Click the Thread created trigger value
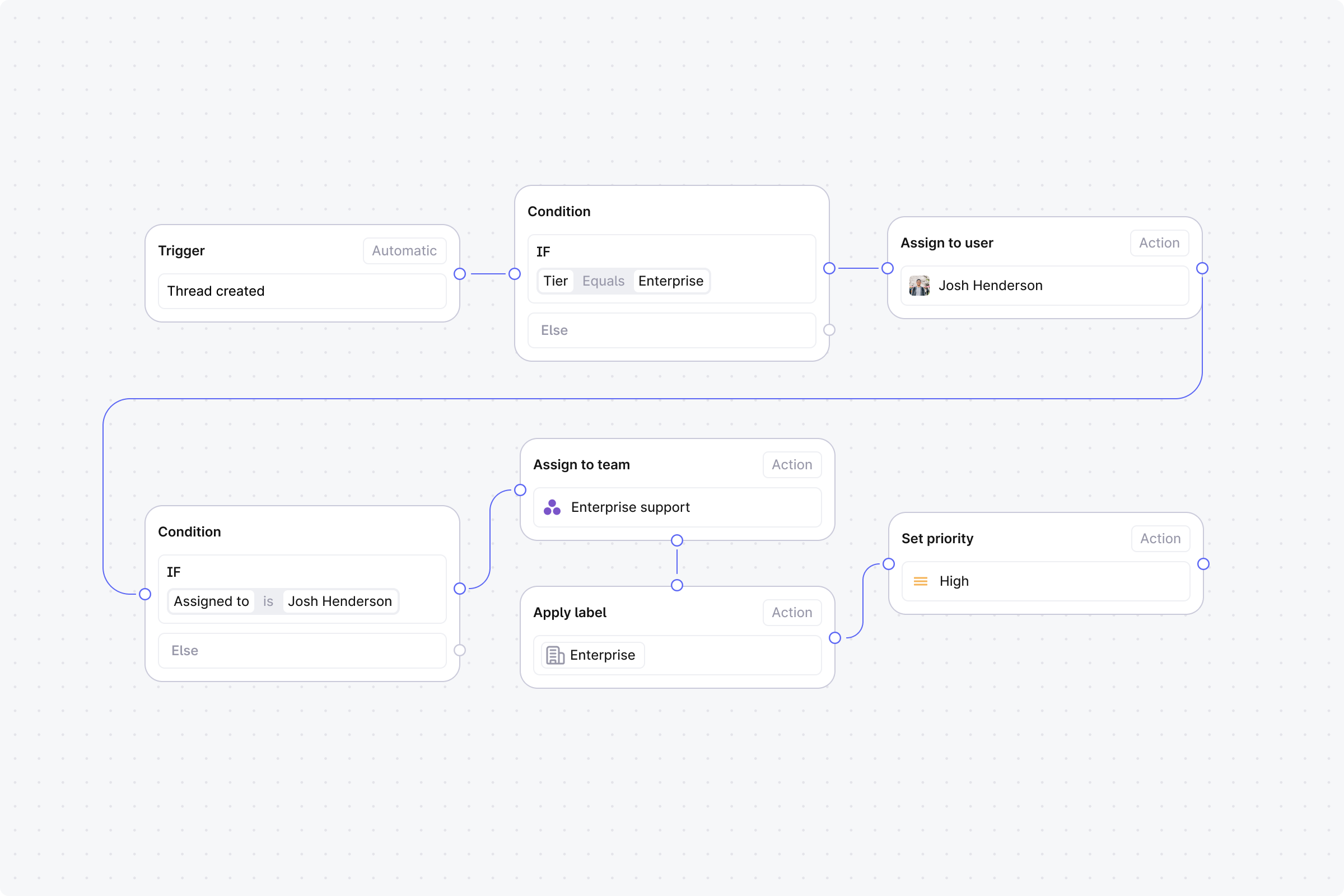 coord(302,291)
